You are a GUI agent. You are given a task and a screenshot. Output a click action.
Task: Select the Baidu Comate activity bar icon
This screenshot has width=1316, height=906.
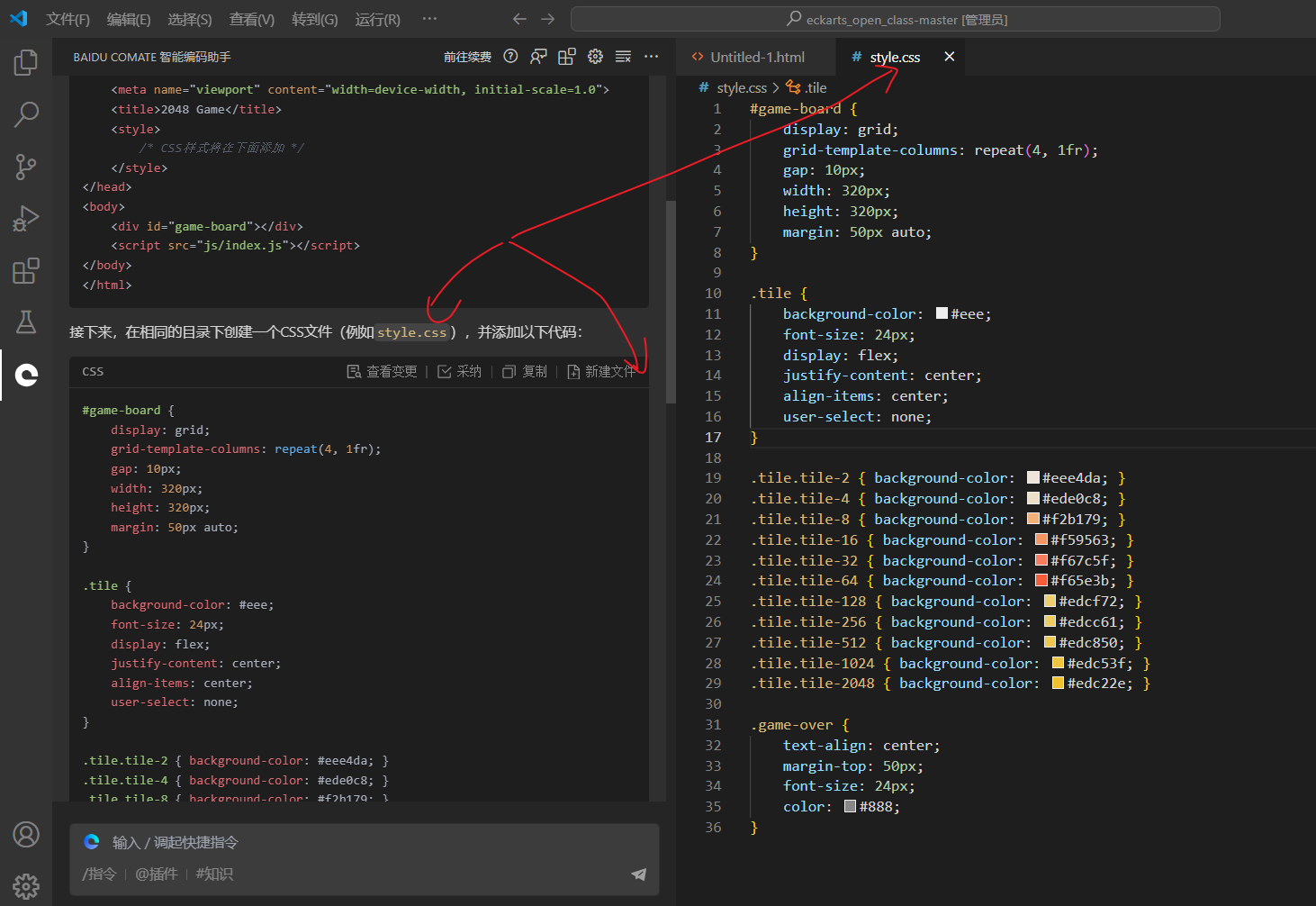(26, 375)
